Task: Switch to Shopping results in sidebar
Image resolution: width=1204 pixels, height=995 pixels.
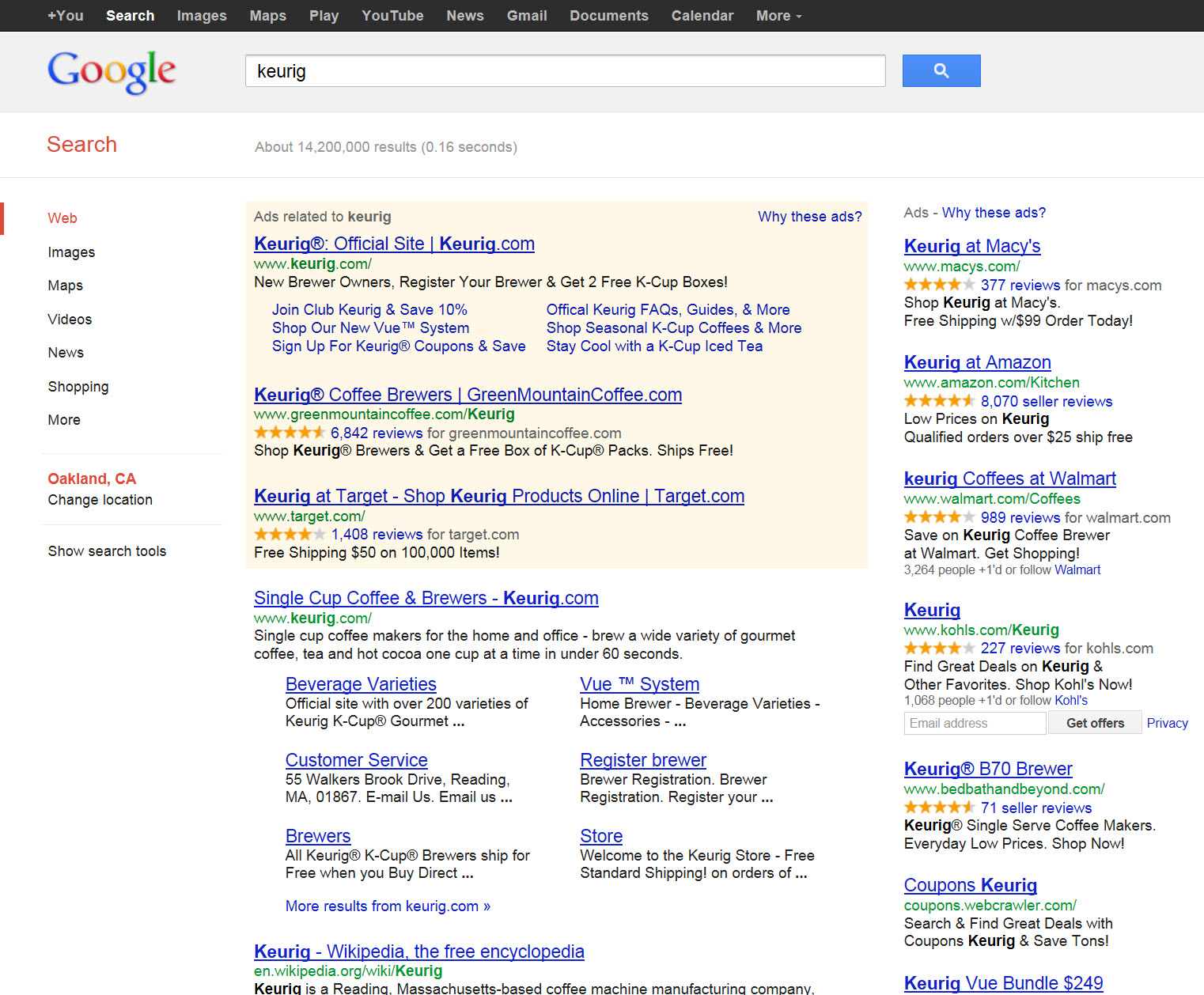Action: [x=78, y=387]
